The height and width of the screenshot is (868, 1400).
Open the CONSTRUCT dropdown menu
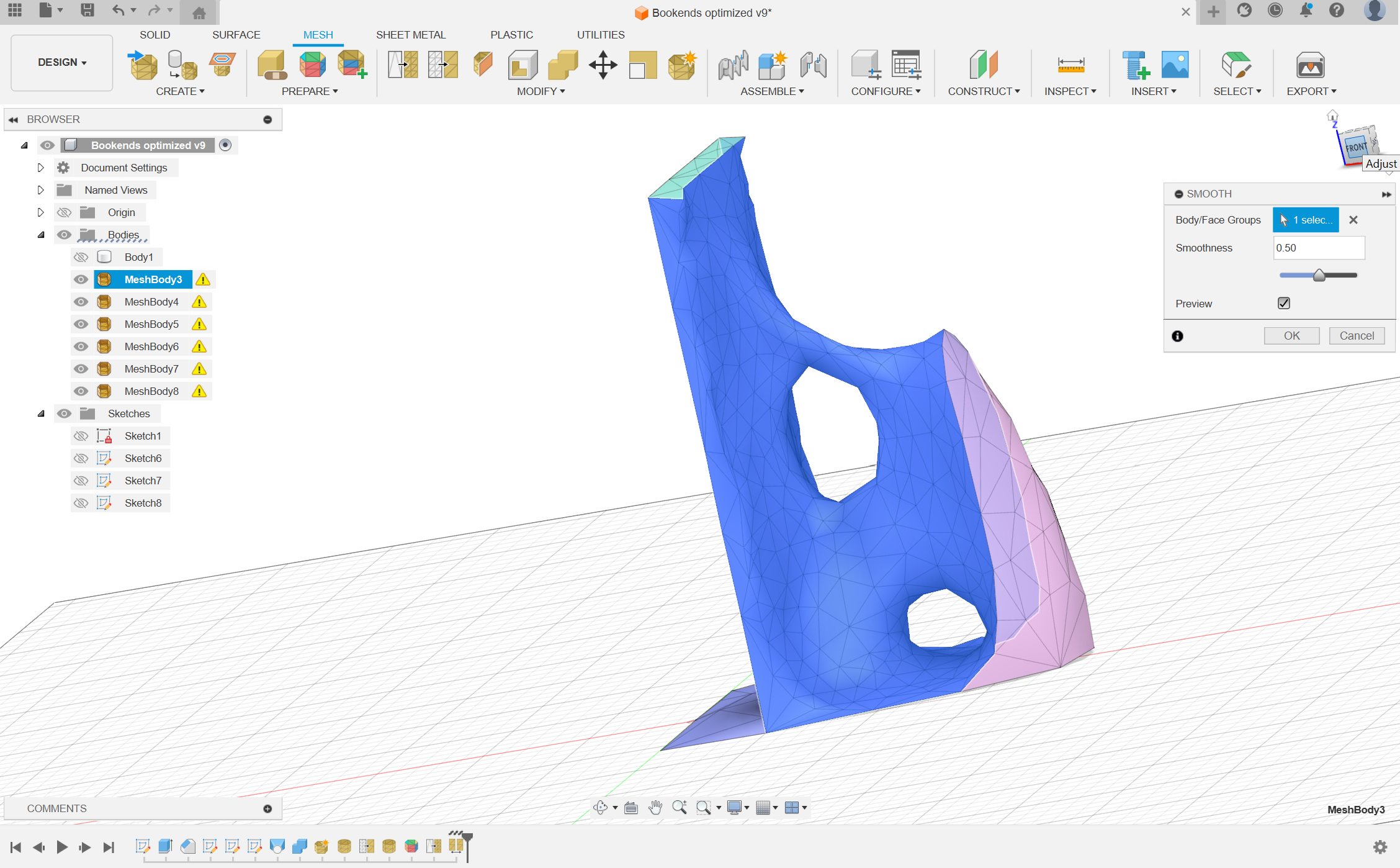tap(984, 91)
